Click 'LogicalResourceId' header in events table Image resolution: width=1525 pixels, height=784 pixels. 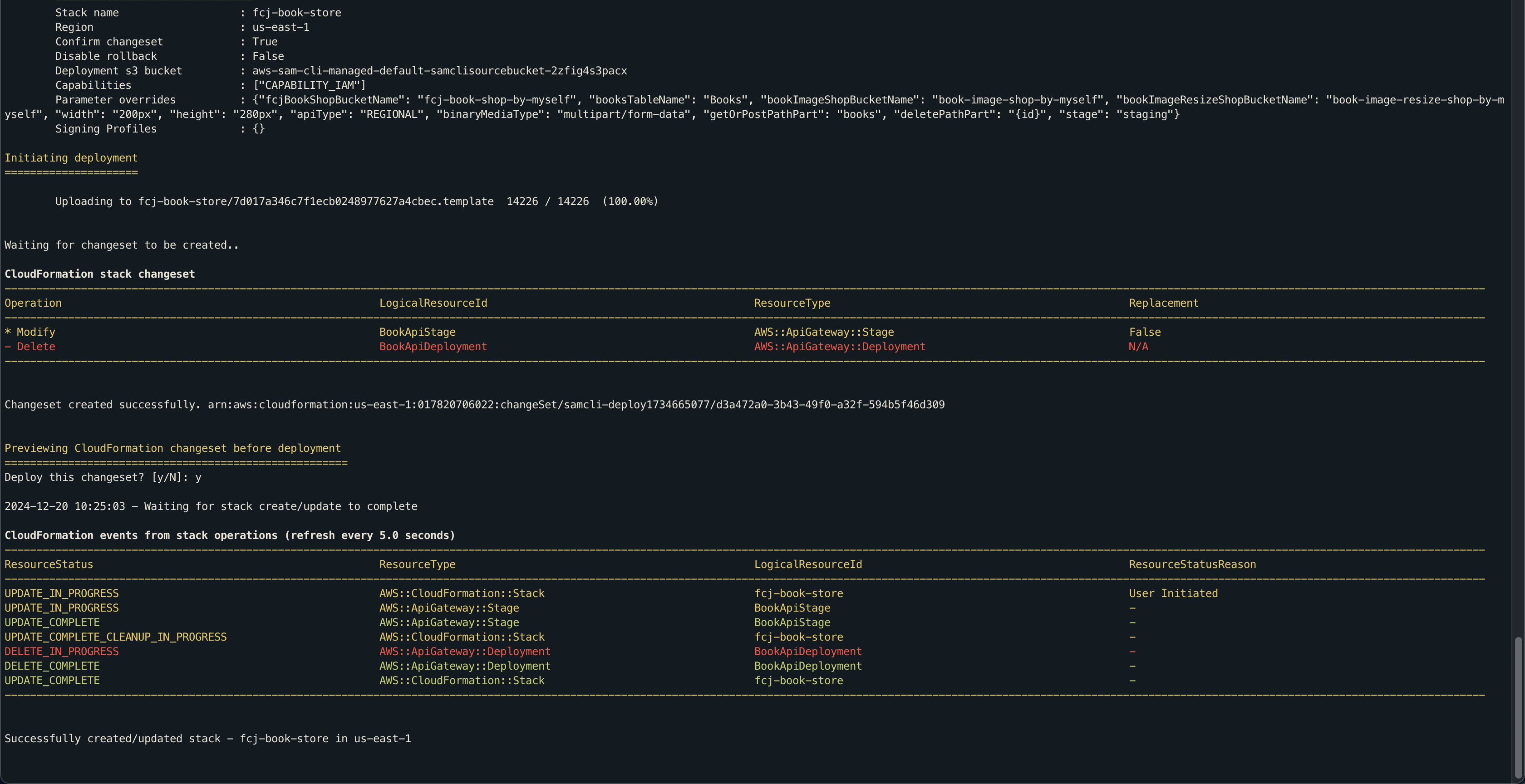coord(808,564)
